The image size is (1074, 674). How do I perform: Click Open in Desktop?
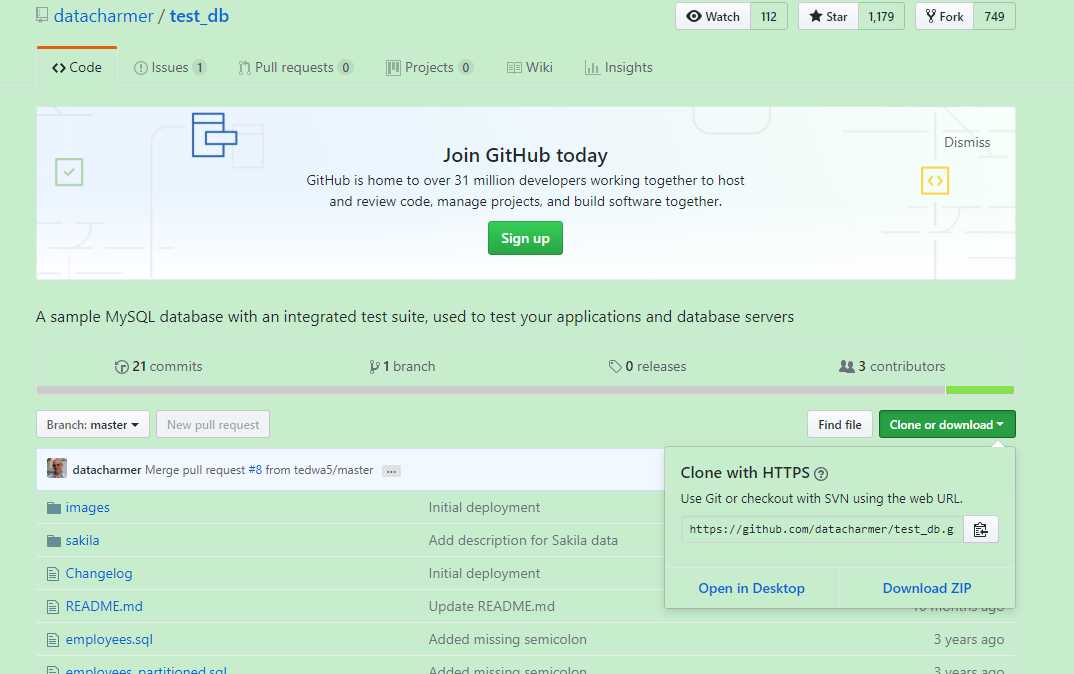click(x=751, y=588)
